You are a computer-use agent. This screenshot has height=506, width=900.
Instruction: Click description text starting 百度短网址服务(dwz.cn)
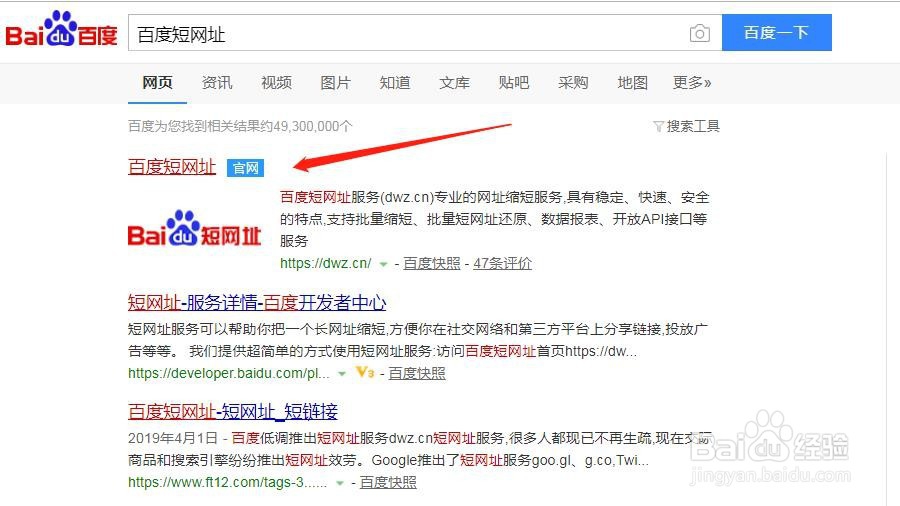(x=494, y=219)
